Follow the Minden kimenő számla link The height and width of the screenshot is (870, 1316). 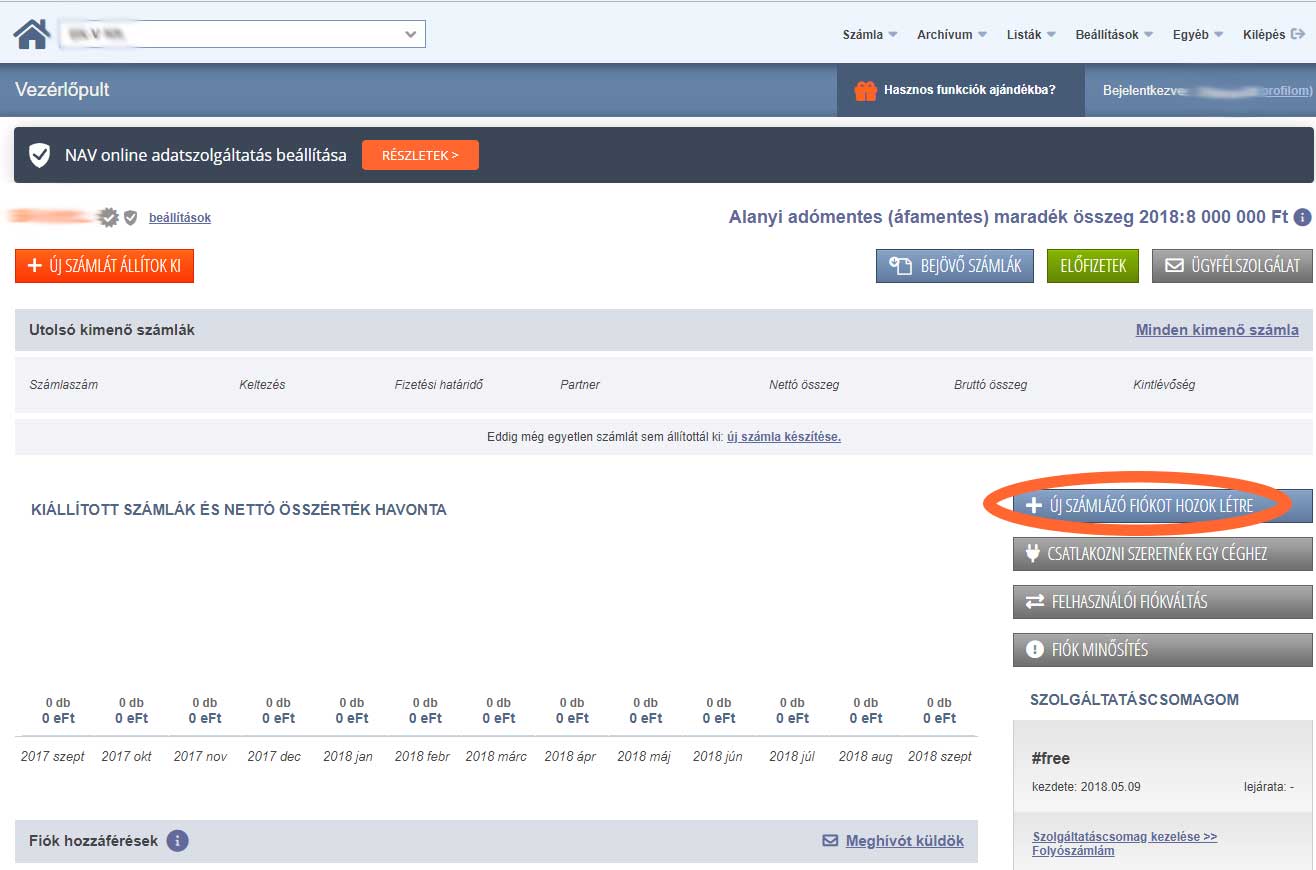[x=1216, y=330]
